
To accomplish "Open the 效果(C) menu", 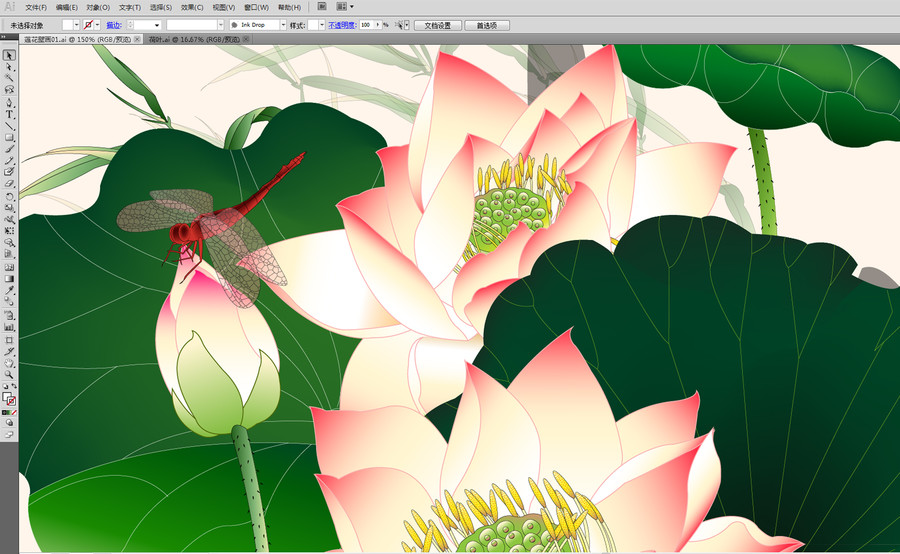I will click(192, 7).
